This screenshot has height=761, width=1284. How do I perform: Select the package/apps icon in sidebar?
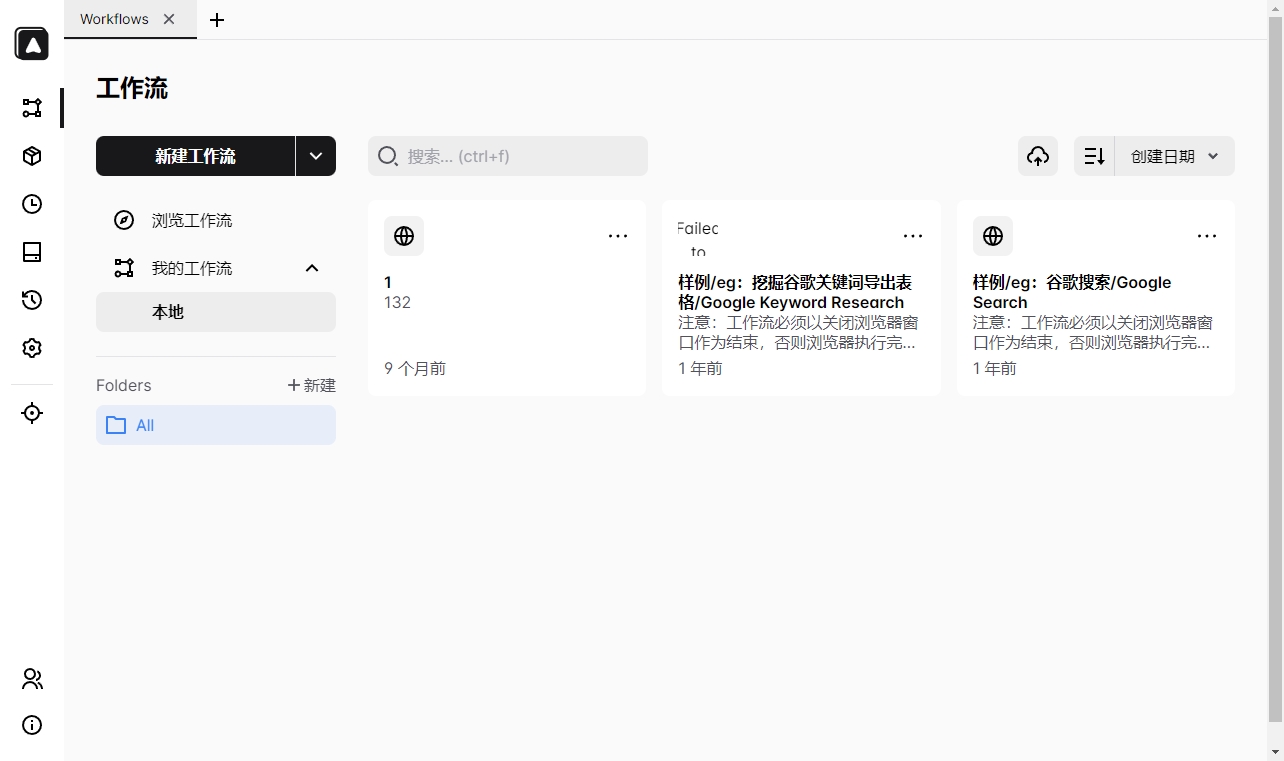click(x=31, y=156)
